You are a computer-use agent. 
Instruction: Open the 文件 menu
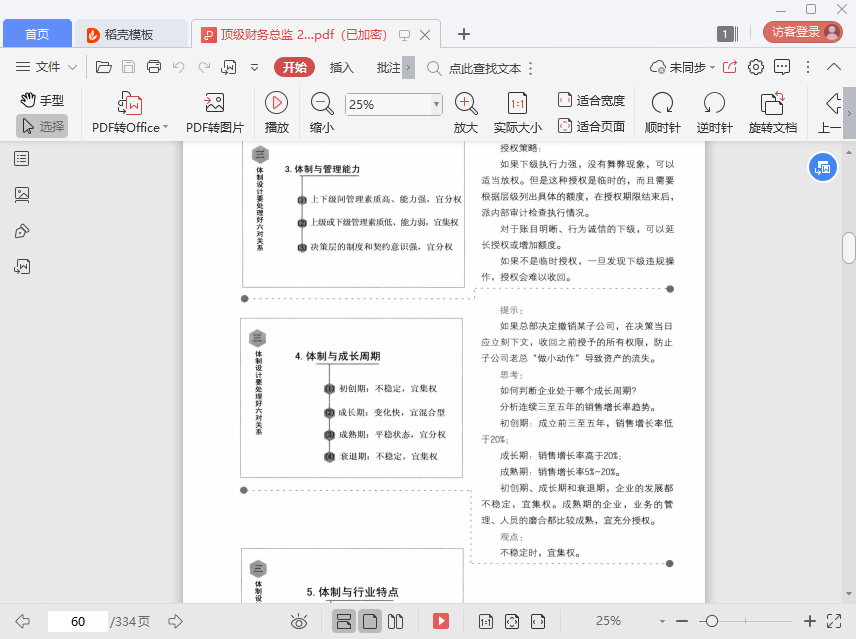[48, 68]
